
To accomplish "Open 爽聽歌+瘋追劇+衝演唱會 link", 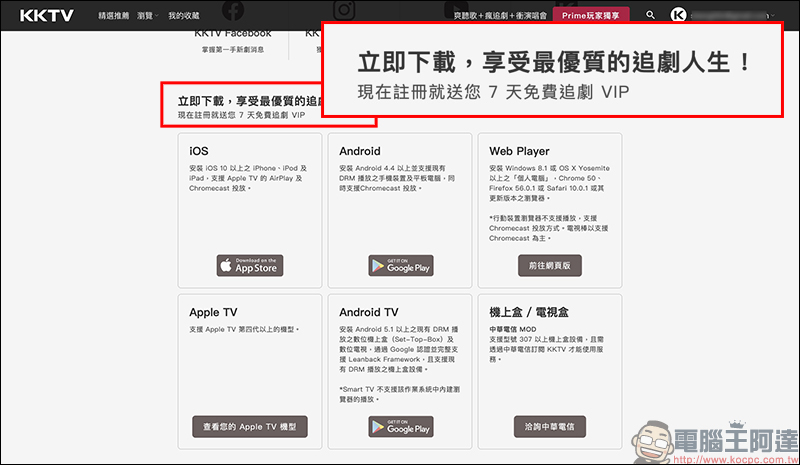I will click(500, 16).
